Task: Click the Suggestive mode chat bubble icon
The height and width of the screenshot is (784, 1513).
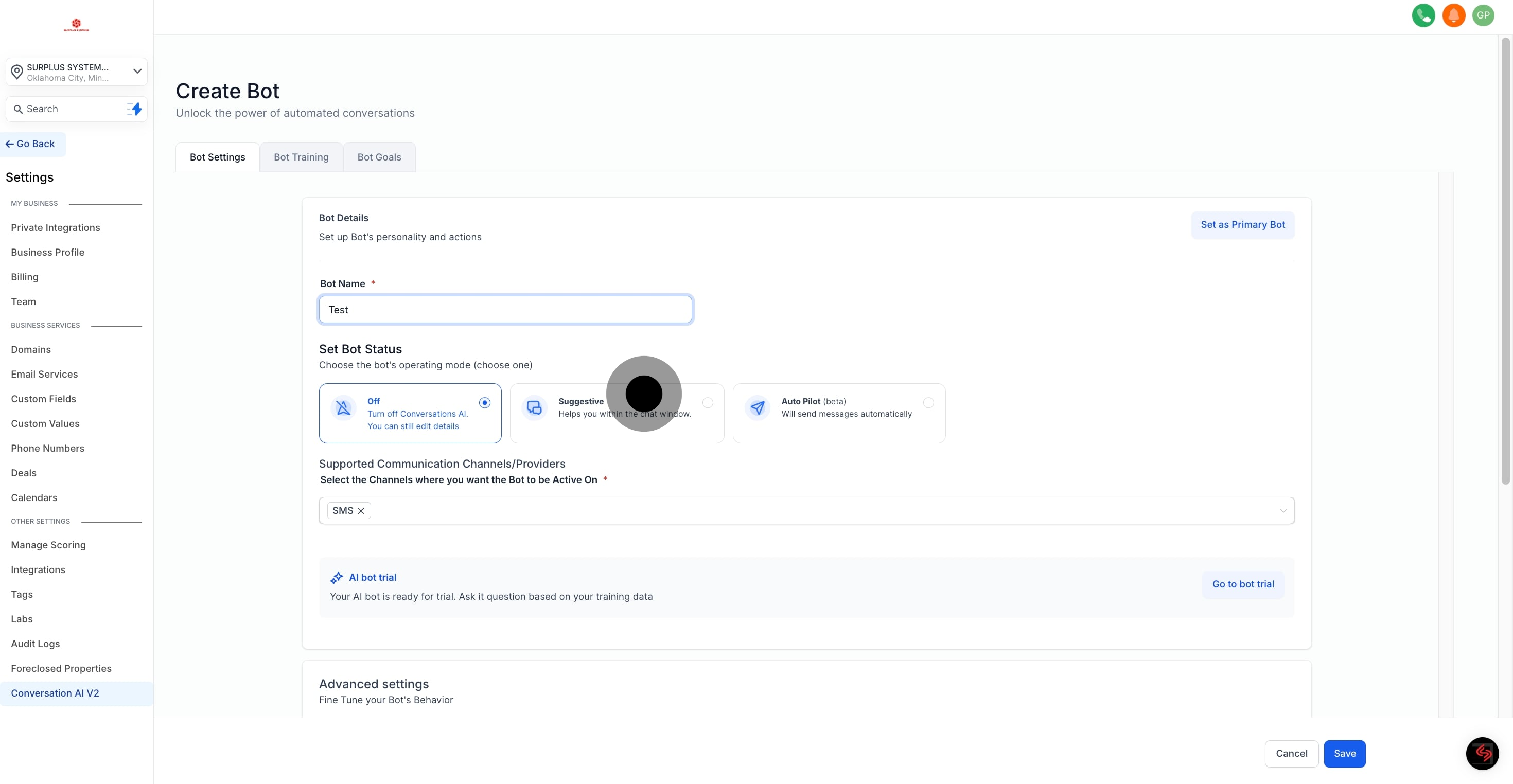Action: [x=534, y=407]
